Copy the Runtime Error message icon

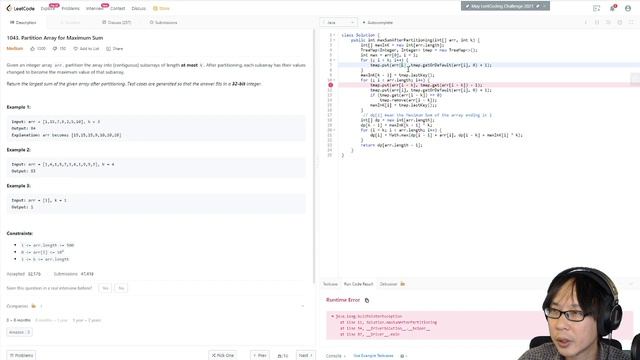click(x=367, y=300)
